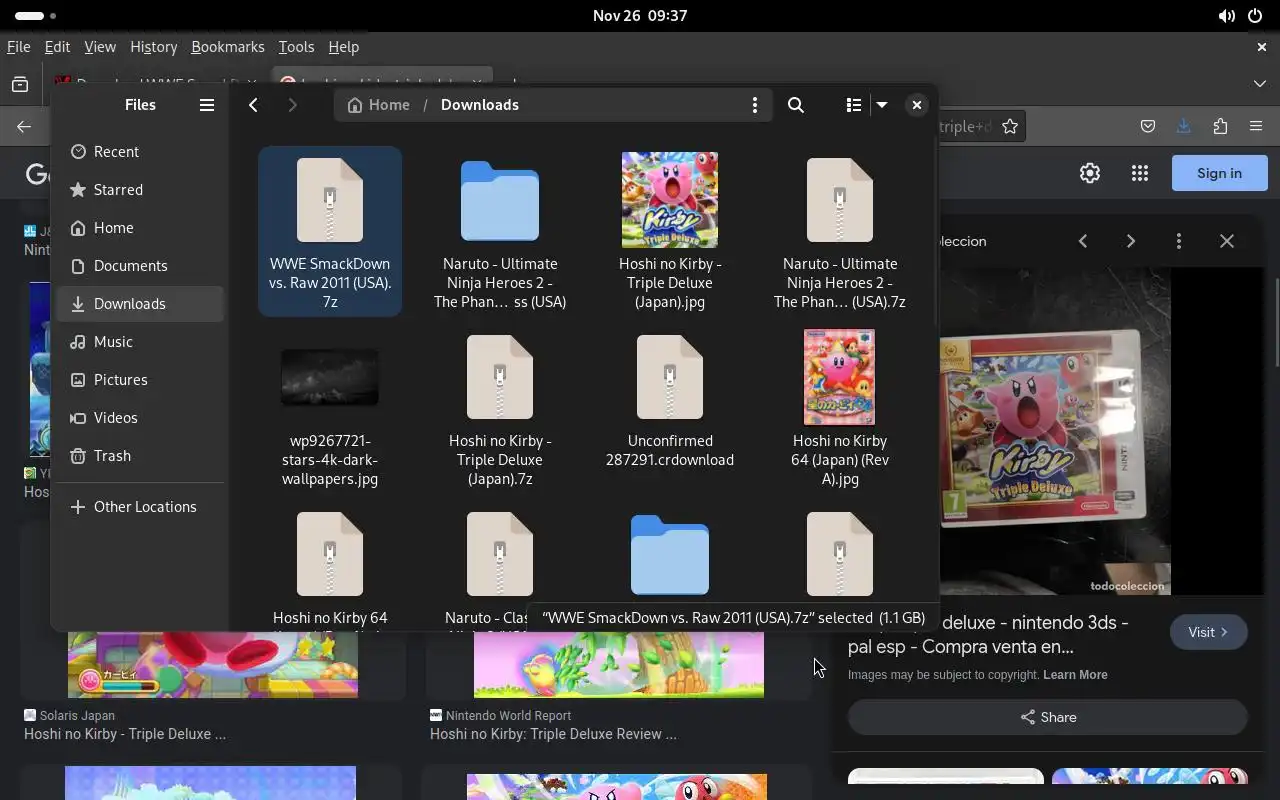Search files in the Downloads folder
This screenshot has width=1280, height=800.
pos(796,105)
